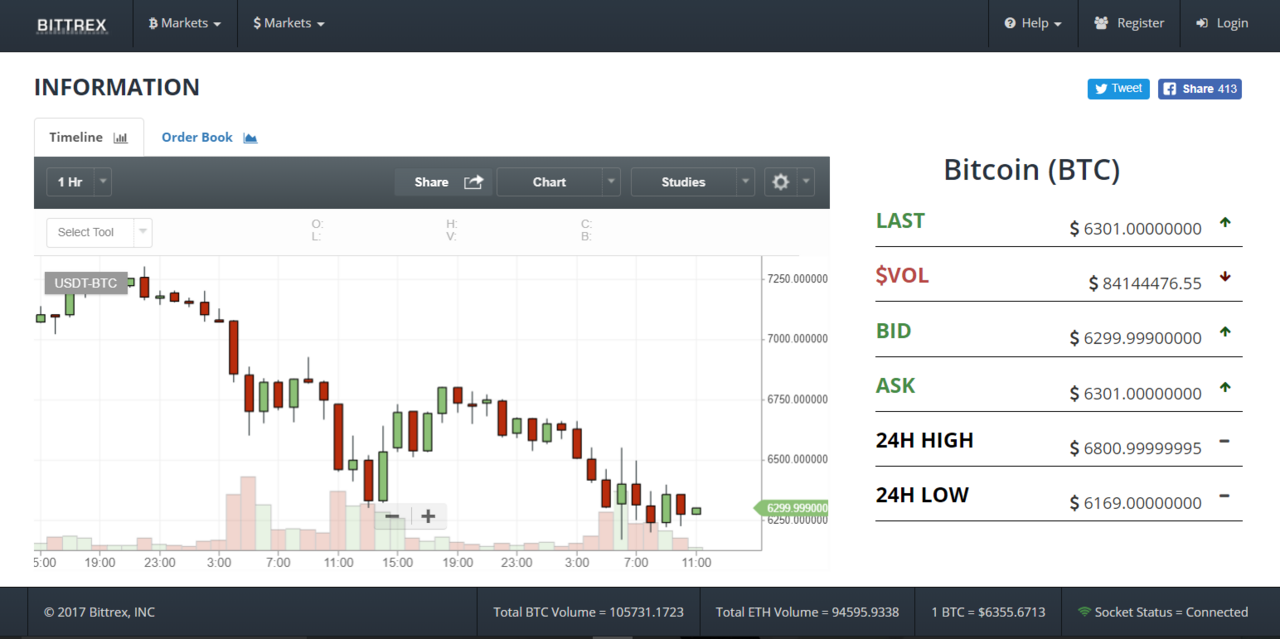Go to the Login page
This screenshot has width=1280, height=639.
(1222, 23)
